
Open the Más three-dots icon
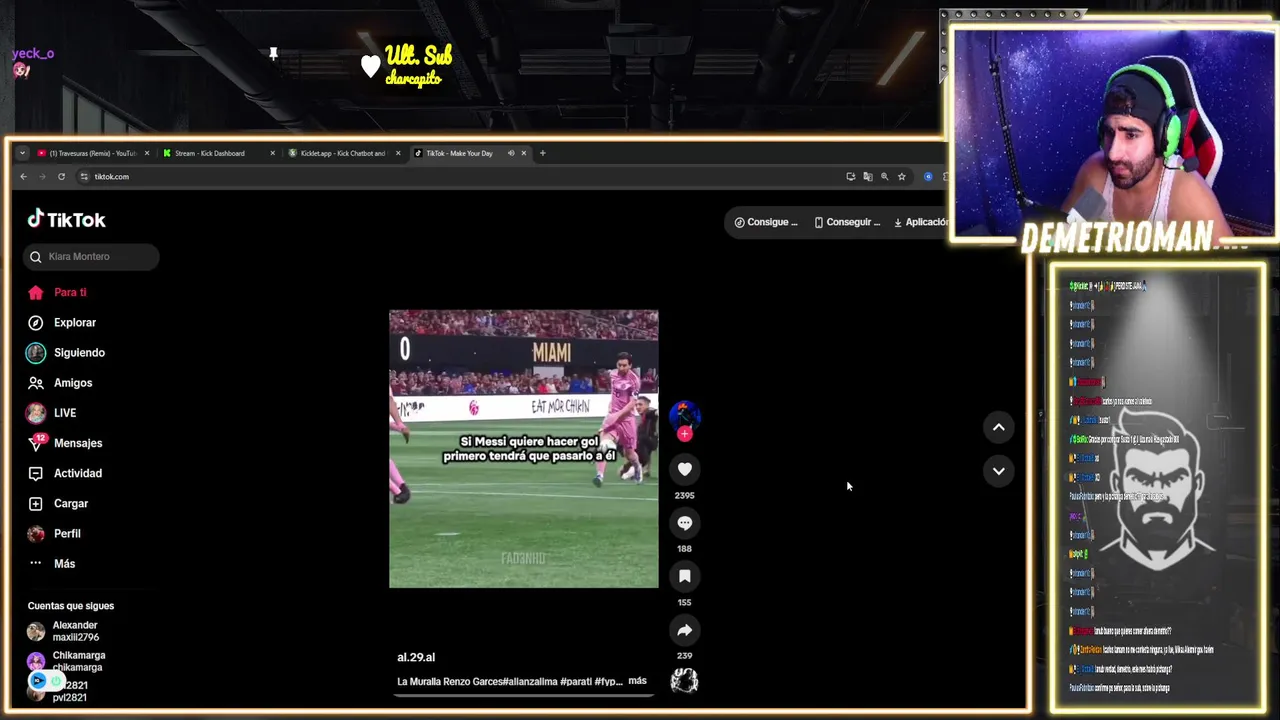36,563
